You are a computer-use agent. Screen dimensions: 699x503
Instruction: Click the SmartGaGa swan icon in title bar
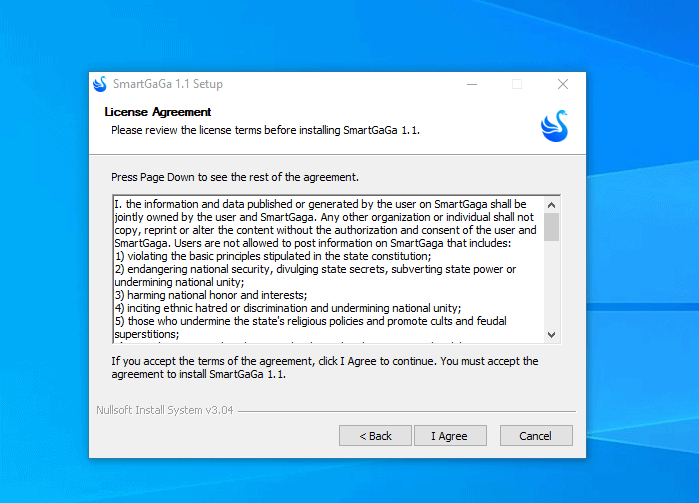click(x=100, y=84)
